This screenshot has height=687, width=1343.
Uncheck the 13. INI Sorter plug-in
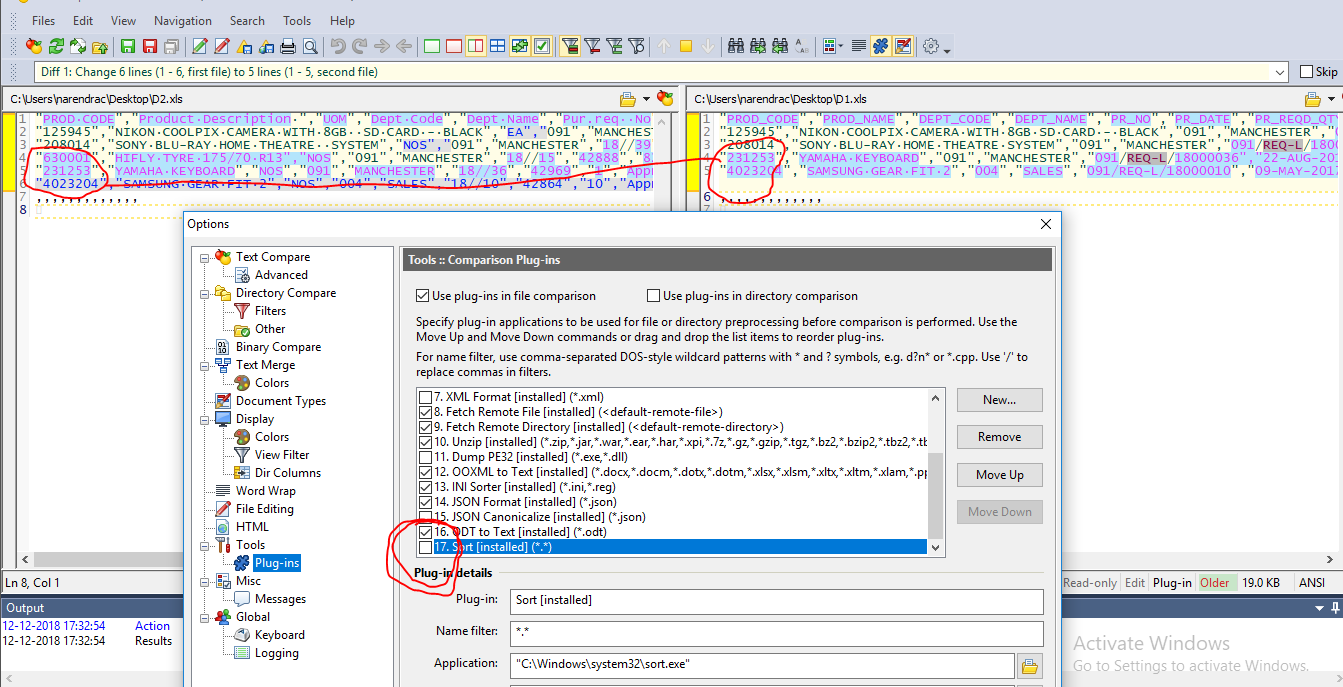click(426, 487)
